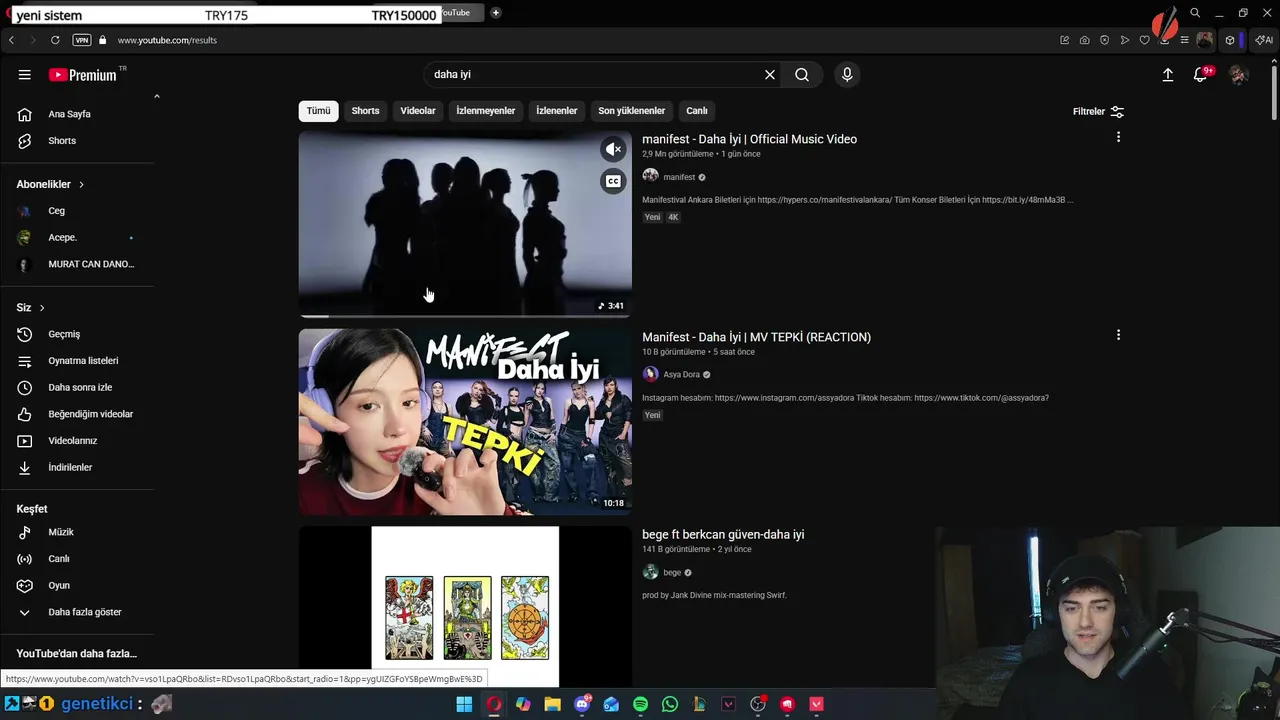
Task: Select the Tümü filter chip
Action: point(318,111)
